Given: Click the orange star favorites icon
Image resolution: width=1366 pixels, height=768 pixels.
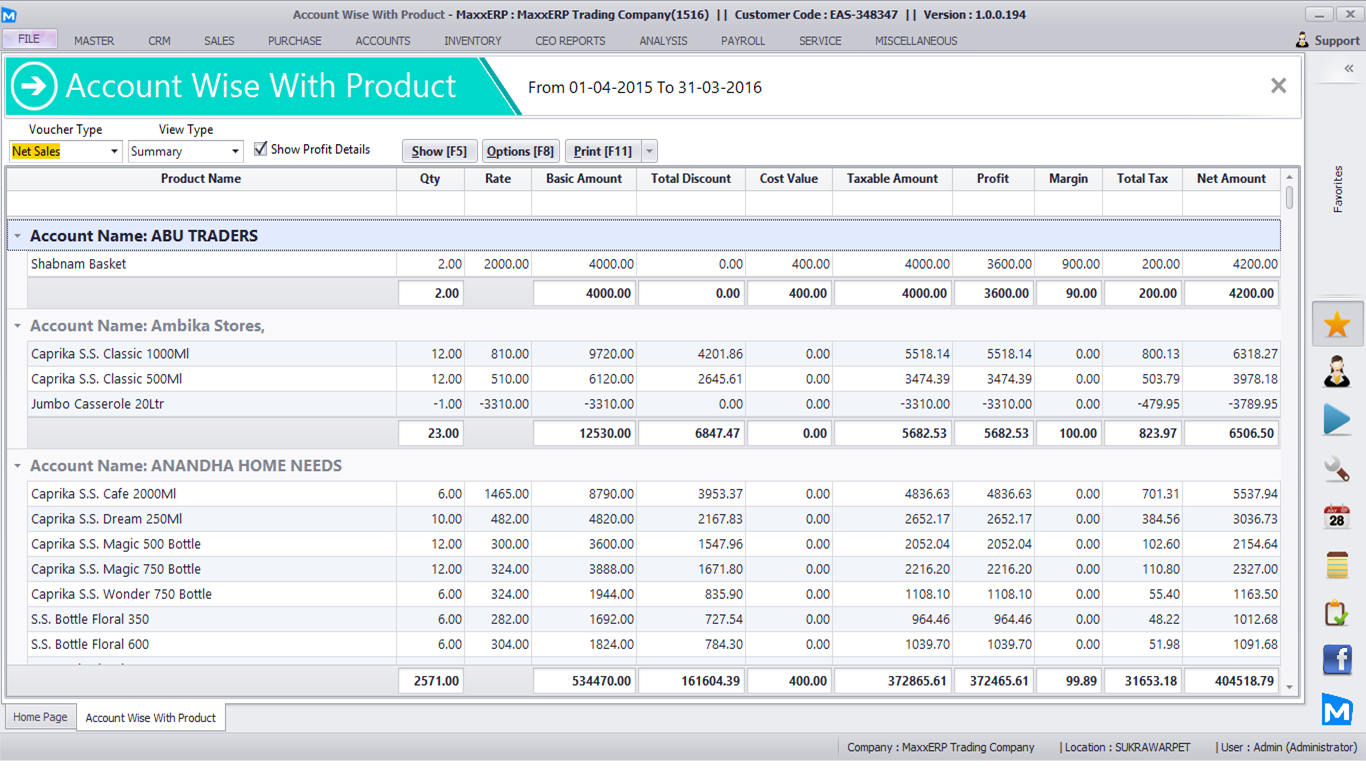Looking at the screenshot, I should pos(1337,324).
